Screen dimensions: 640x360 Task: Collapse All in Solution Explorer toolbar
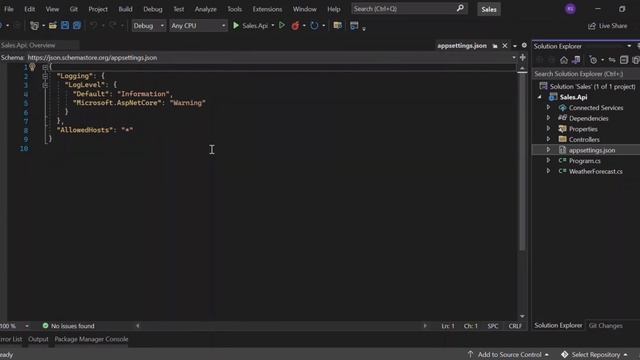tap(624, 60)
